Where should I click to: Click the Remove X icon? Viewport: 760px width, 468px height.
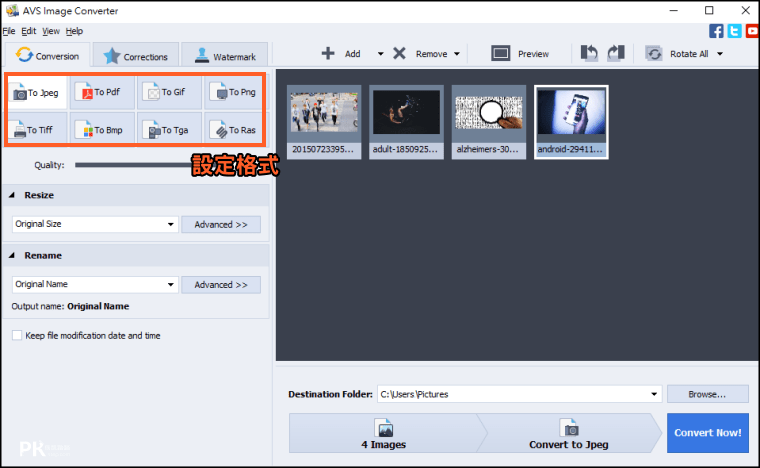399,53
